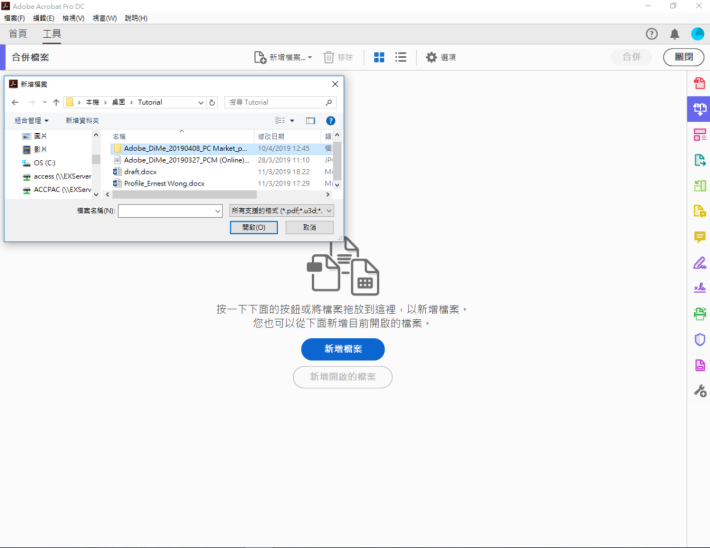The image size is (710, 548).
Task: Click the search magnifier in Tutorial search box
Action: [329, 102]
